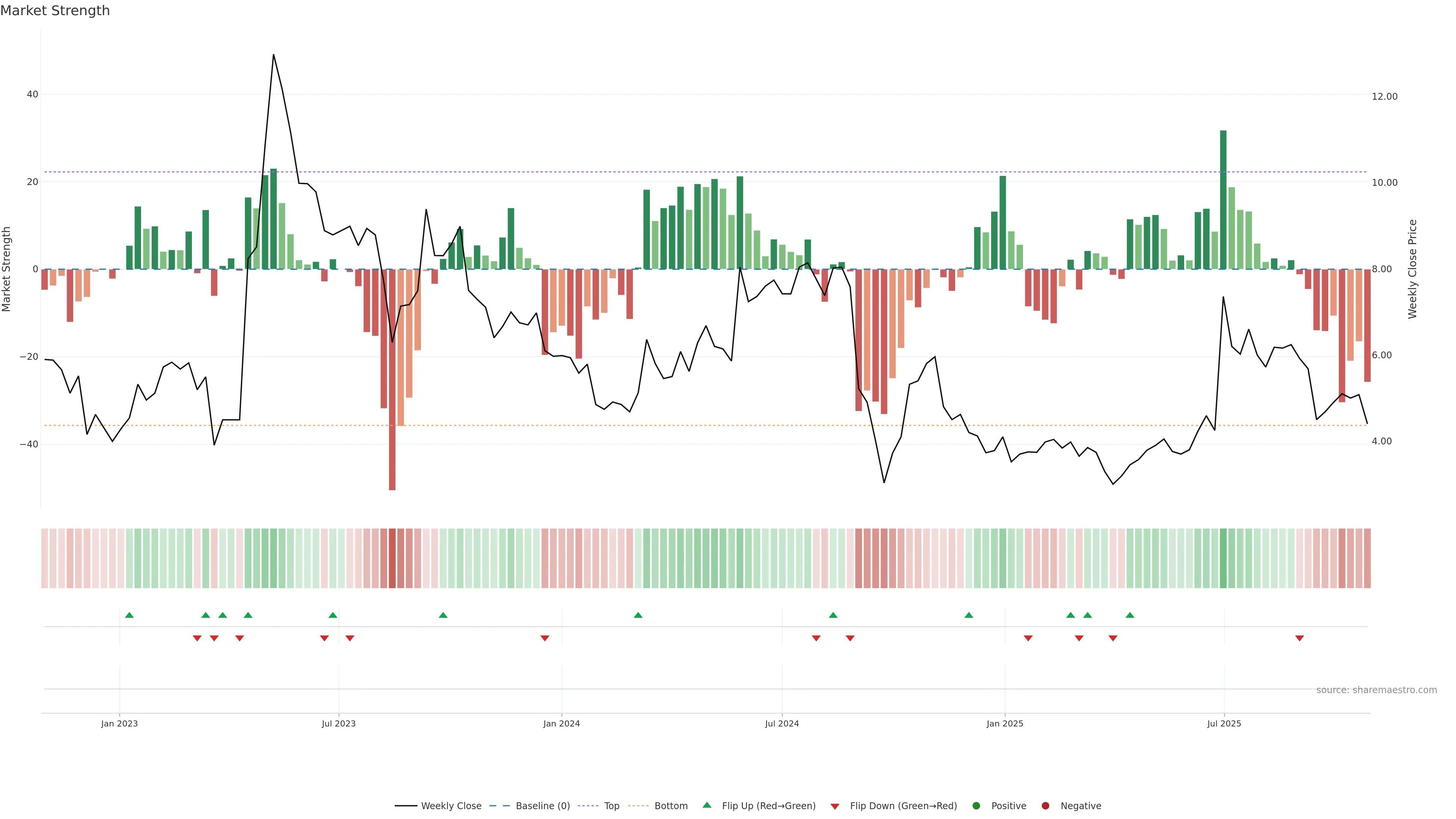Click Flip Down red triangle legend icon

point(835,806)
